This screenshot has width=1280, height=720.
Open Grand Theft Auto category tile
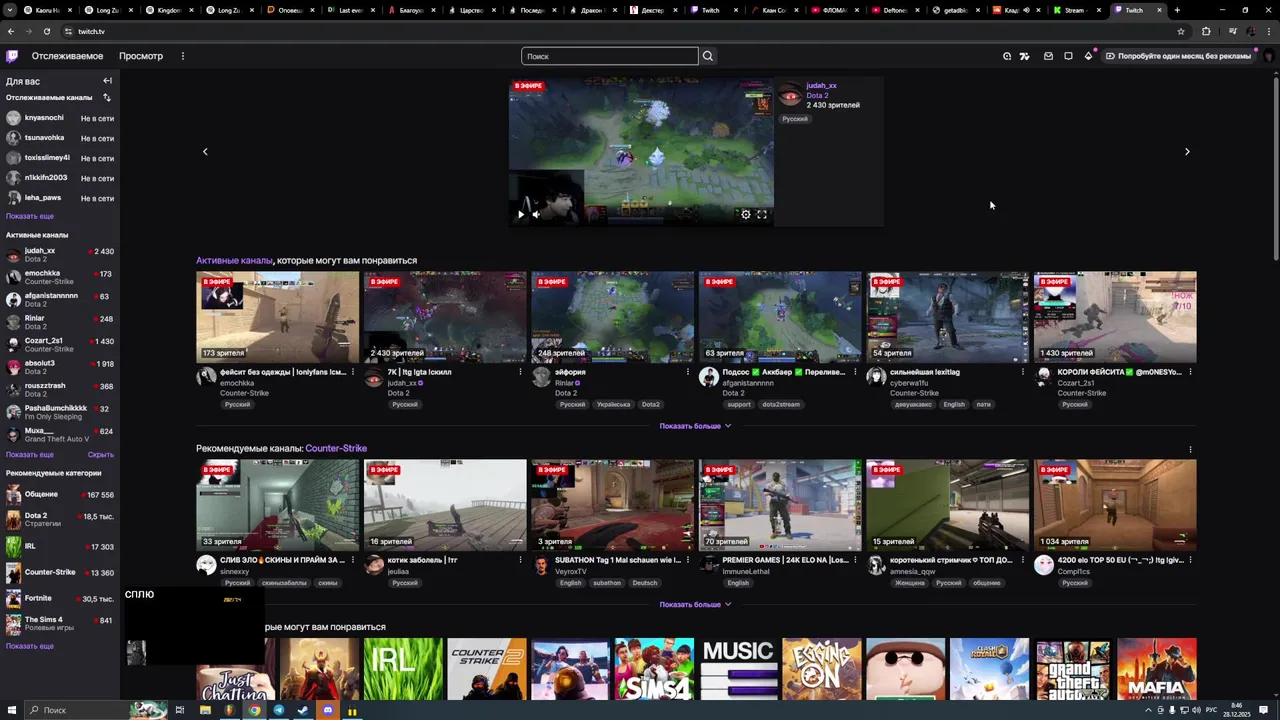coord(1073,669)
